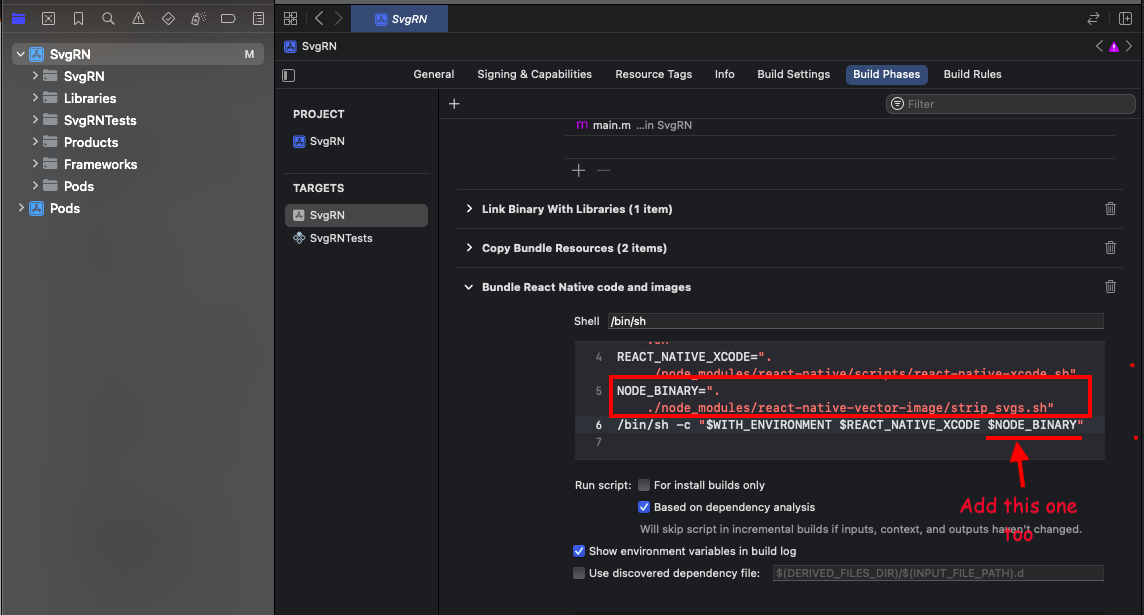Expand the SvgRNTests folder in the navigator
The width and height of the screenshot is (1144, 615).
click(x=35, y=120)
